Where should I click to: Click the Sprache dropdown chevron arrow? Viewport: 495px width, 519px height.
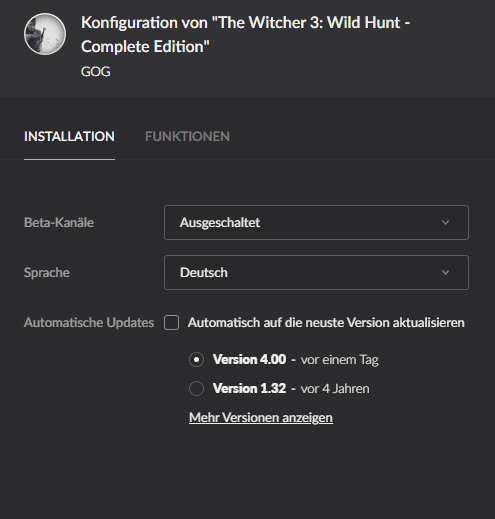point(445,272)
